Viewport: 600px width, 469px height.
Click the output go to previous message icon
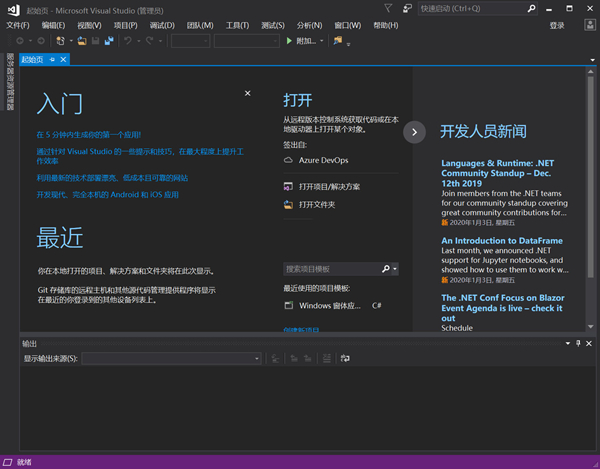tap(294, 358)
